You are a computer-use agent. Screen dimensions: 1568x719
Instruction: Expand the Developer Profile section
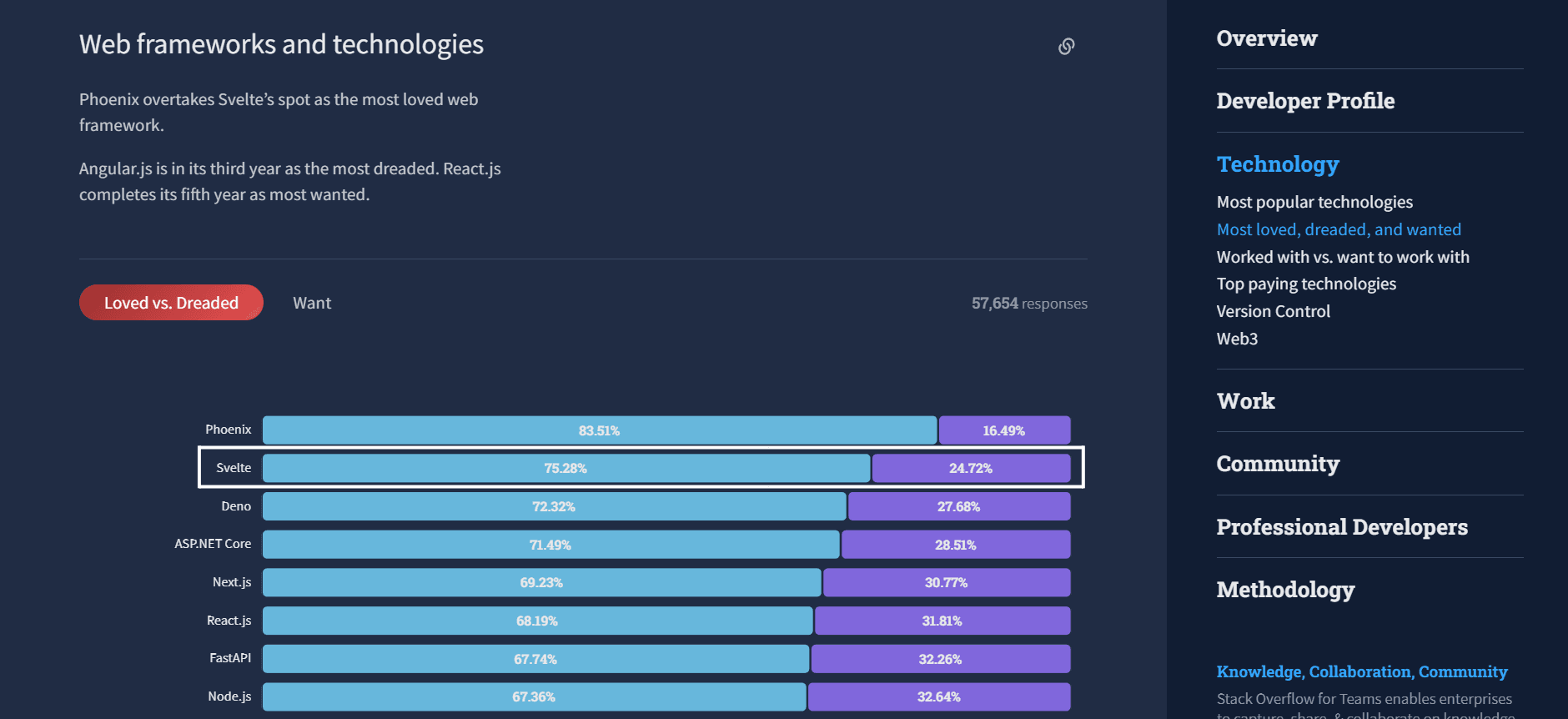1305,101
